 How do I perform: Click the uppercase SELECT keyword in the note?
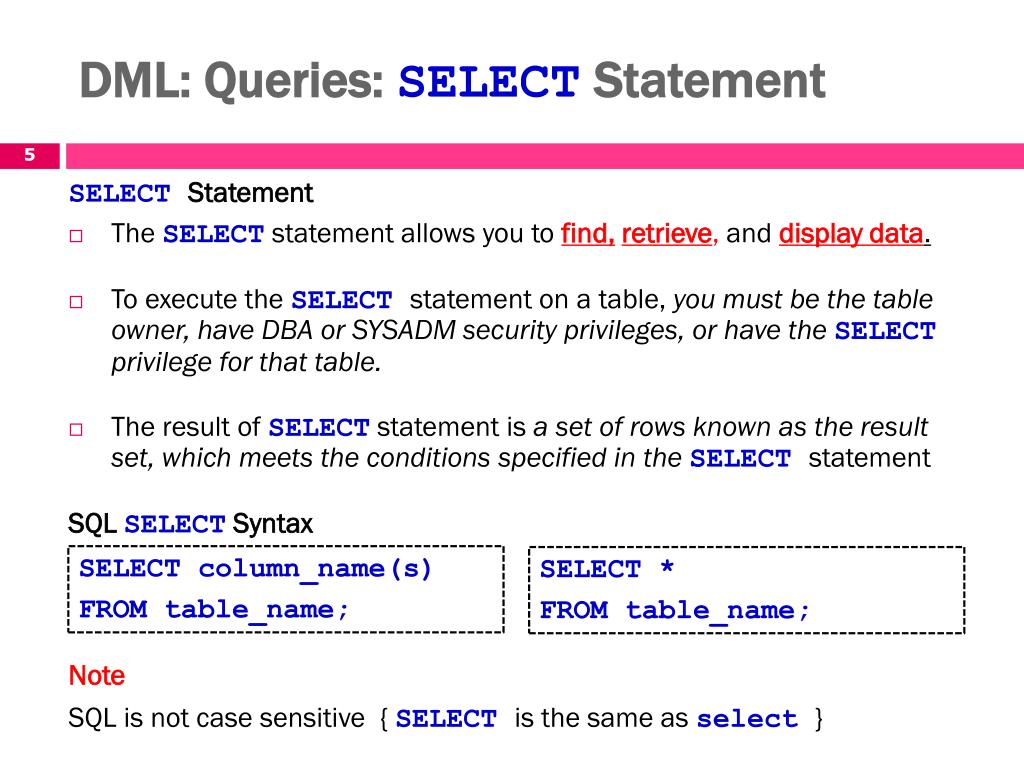coord(446,719)
